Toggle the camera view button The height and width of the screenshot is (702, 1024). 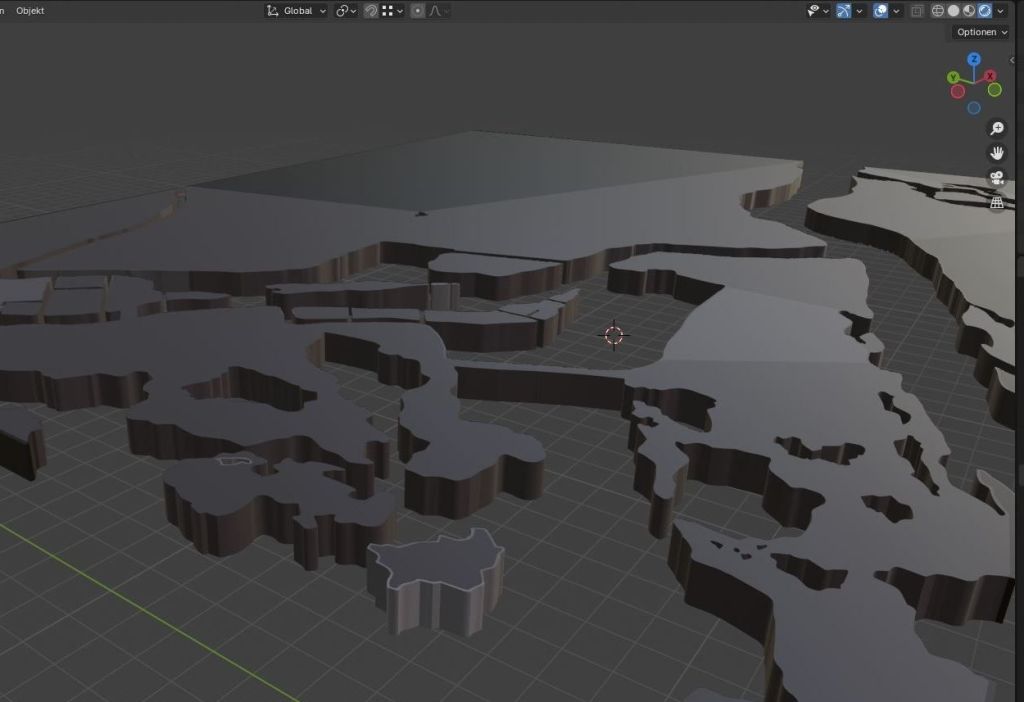(x=997, y=178)
